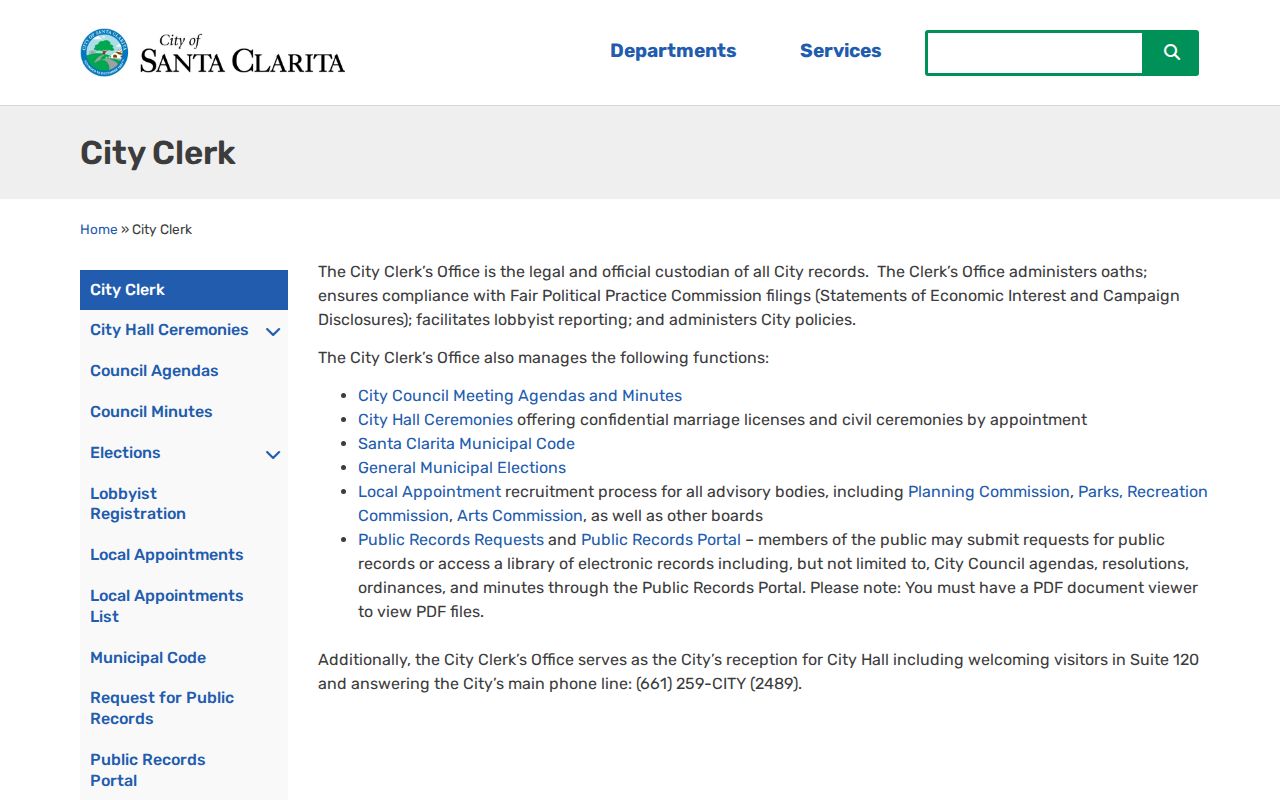Expand the Elections submenu chevron

(x=273, y=454)
